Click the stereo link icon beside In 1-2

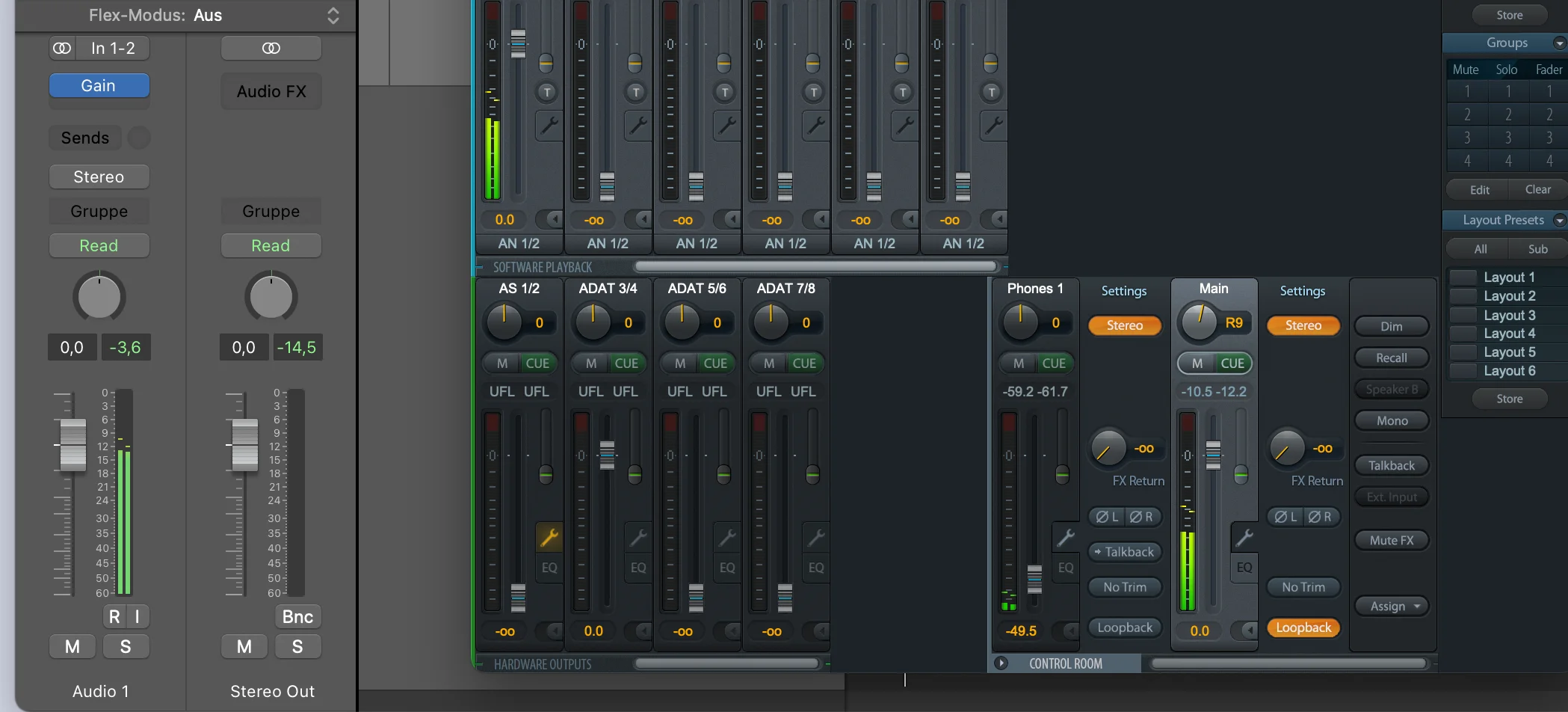[62, 49]
